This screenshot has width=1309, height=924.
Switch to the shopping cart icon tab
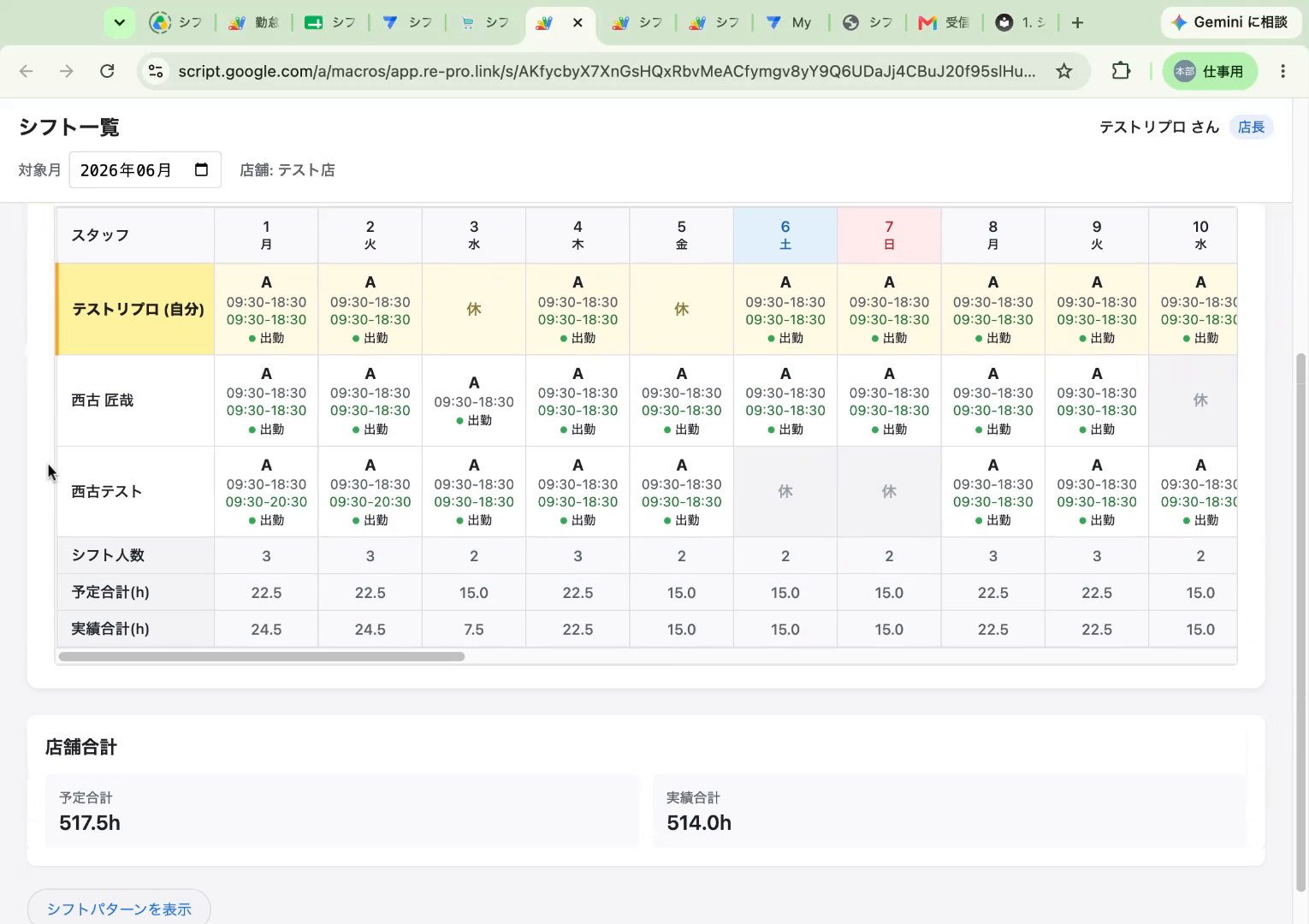click(485, 23)
